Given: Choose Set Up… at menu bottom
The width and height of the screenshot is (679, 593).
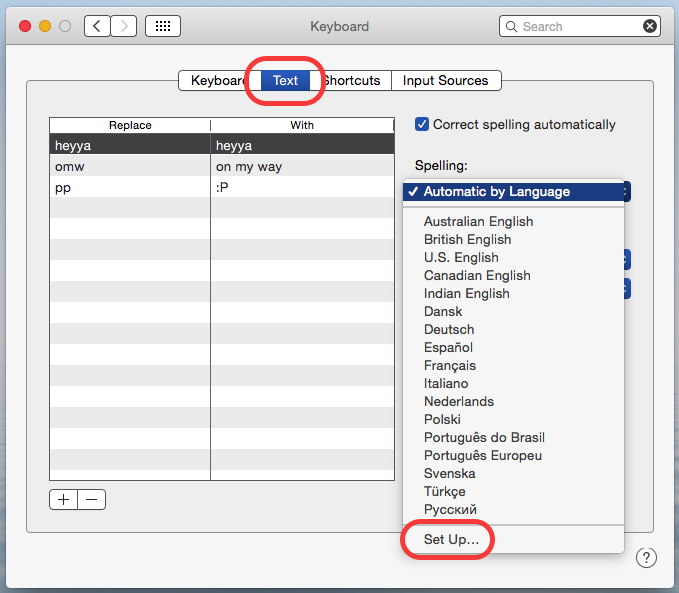Looking at the screenshot, I should [451, 539].
